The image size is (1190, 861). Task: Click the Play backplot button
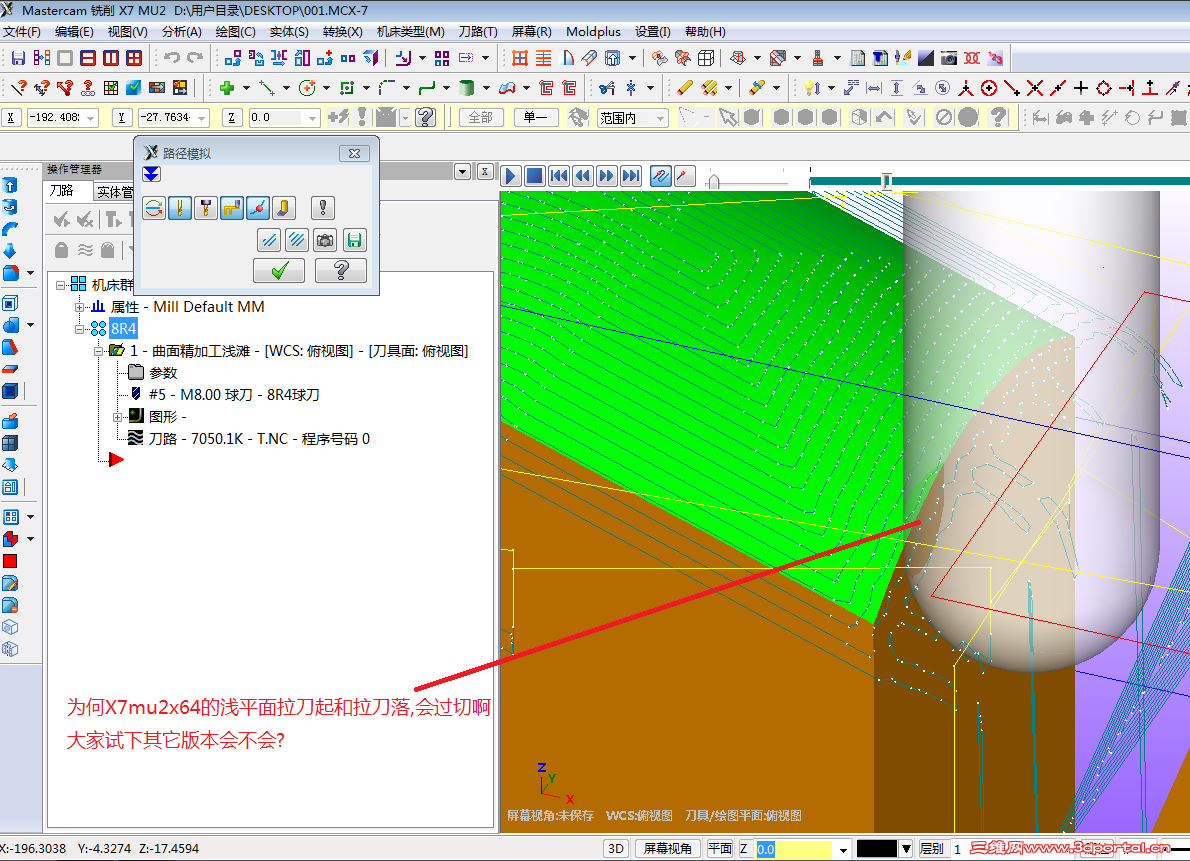pyautogui.click(x=510, y=176)
